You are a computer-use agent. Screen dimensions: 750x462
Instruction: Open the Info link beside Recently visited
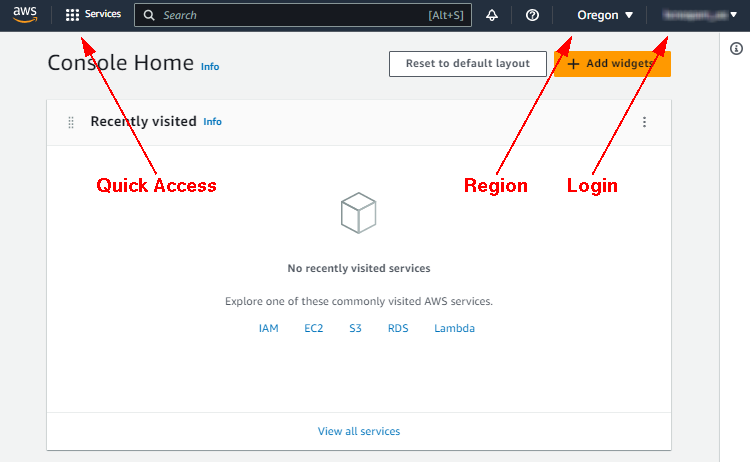coord(213,122)
